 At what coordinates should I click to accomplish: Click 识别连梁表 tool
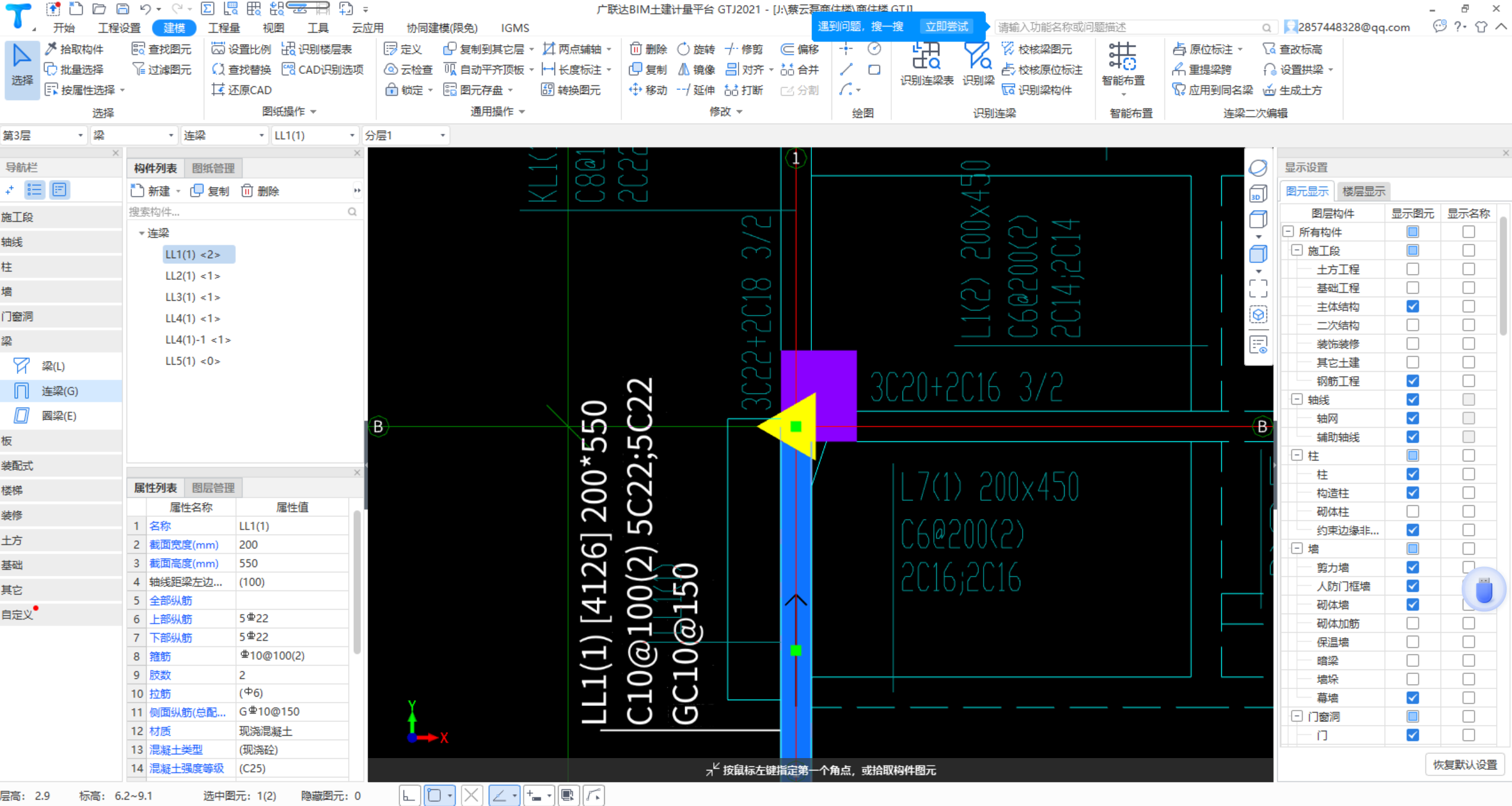pos(927,64)
